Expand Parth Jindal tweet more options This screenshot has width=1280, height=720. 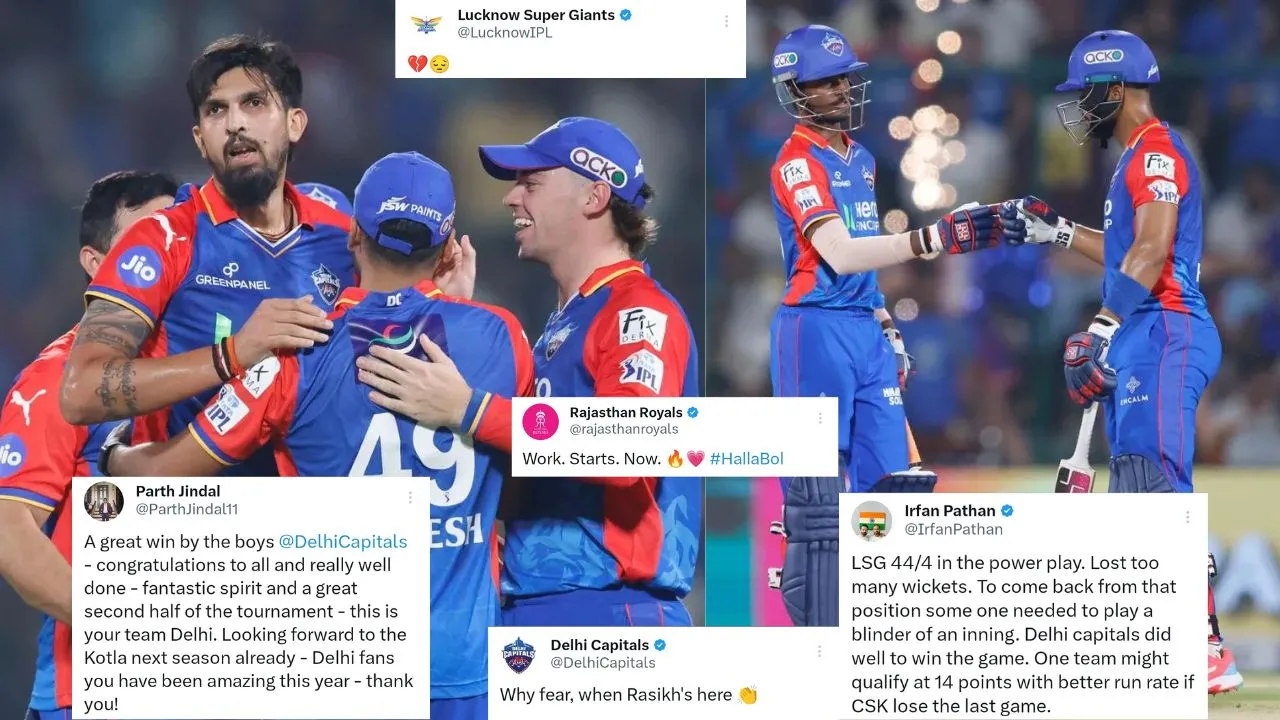410,497
